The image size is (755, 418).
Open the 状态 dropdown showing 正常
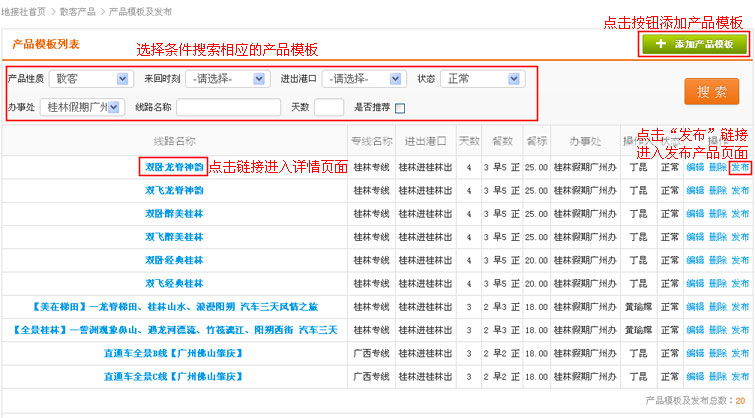point(483,79)
